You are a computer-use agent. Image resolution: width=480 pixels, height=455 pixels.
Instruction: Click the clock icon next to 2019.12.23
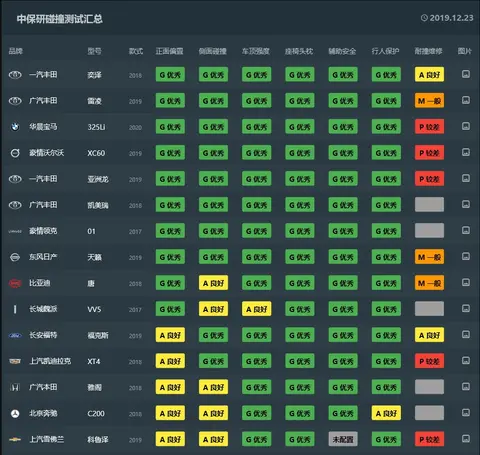point(424,18)
